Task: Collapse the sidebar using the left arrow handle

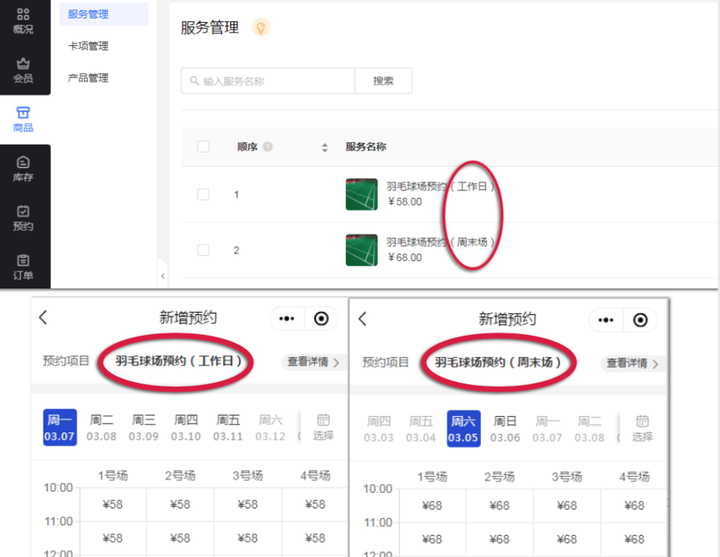Action: 162,276
